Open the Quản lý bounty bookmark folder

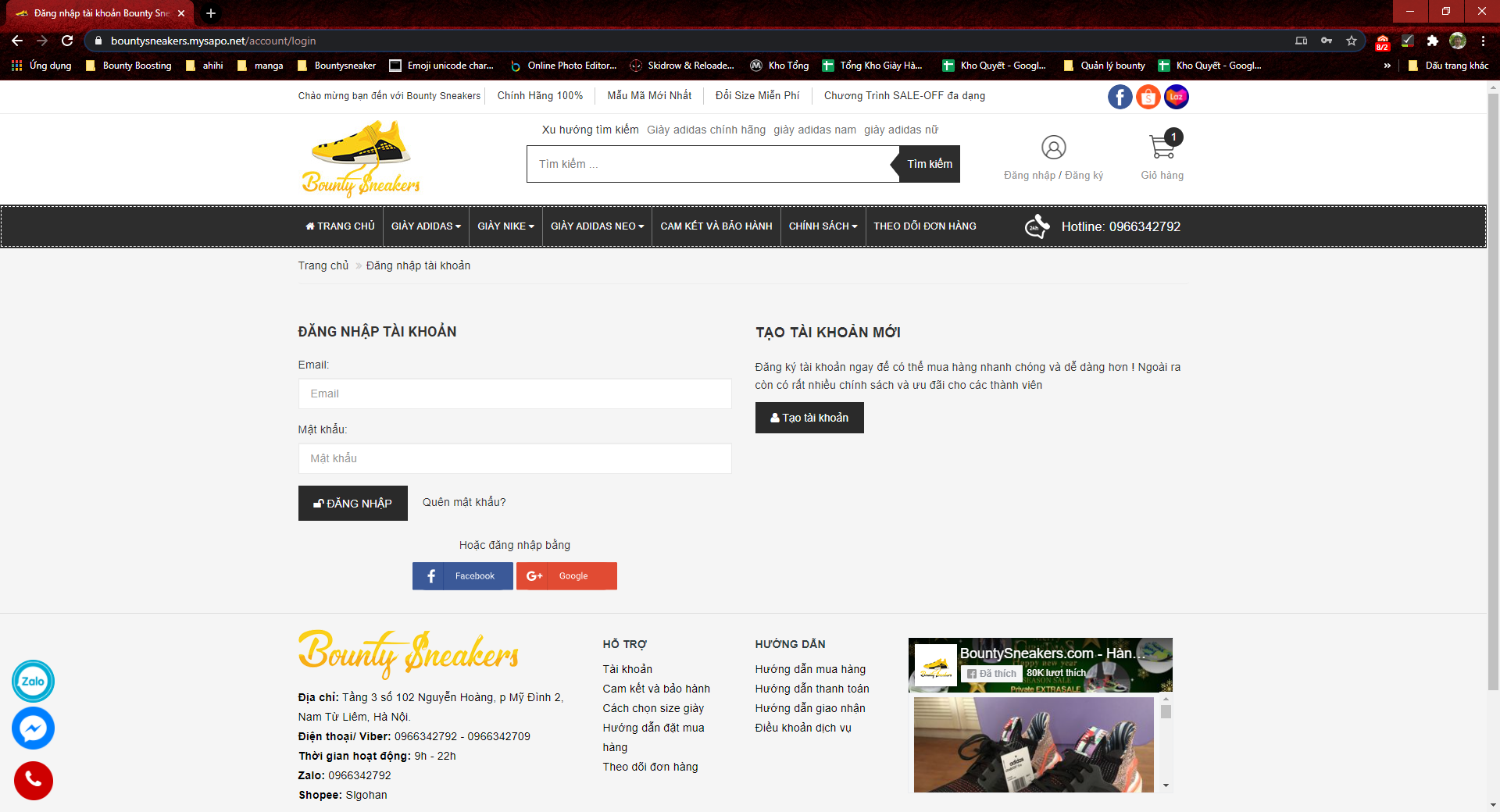pos(1105,66)
